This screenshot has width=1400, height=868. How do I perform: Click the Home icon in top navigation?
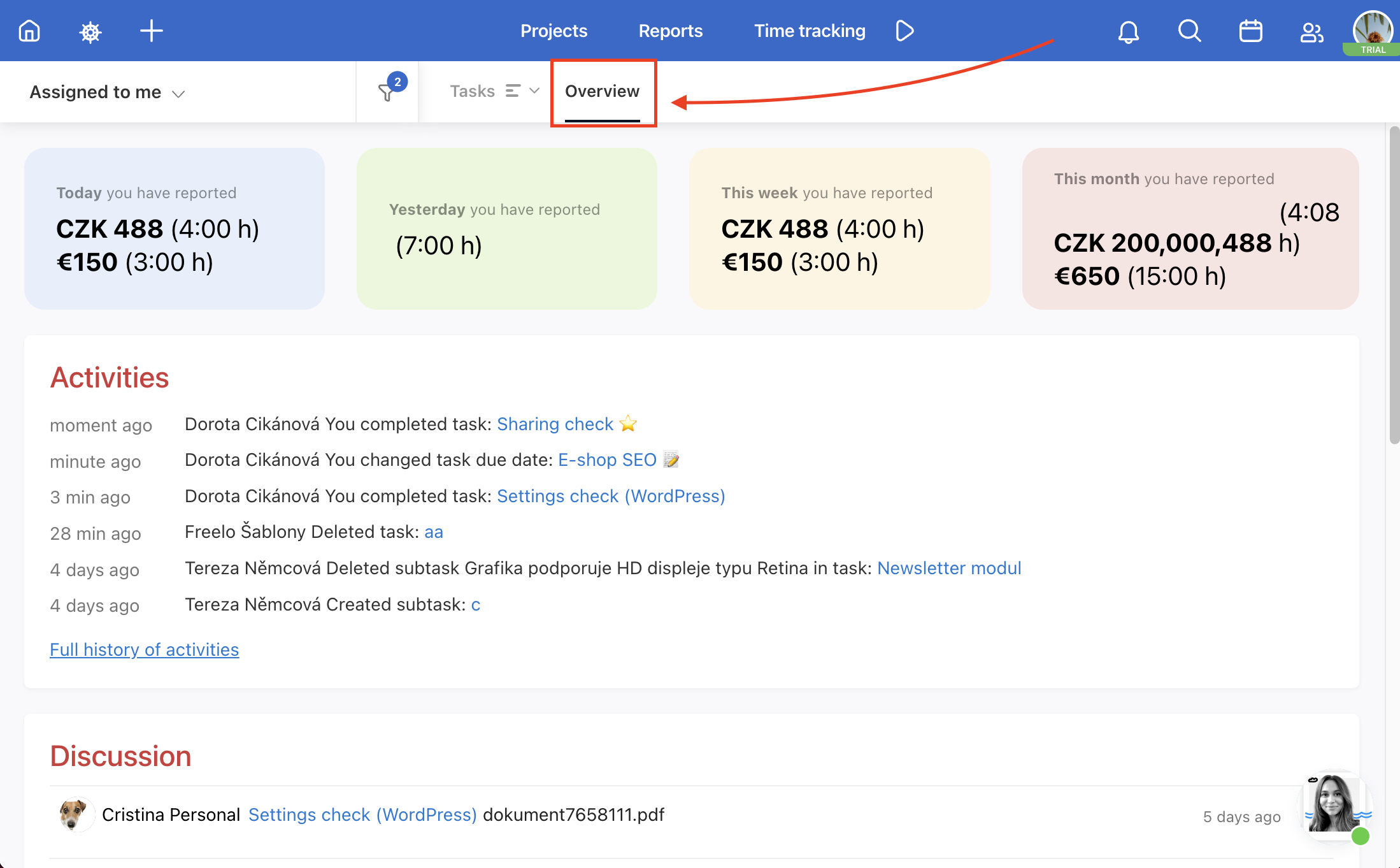coord(28,30)
